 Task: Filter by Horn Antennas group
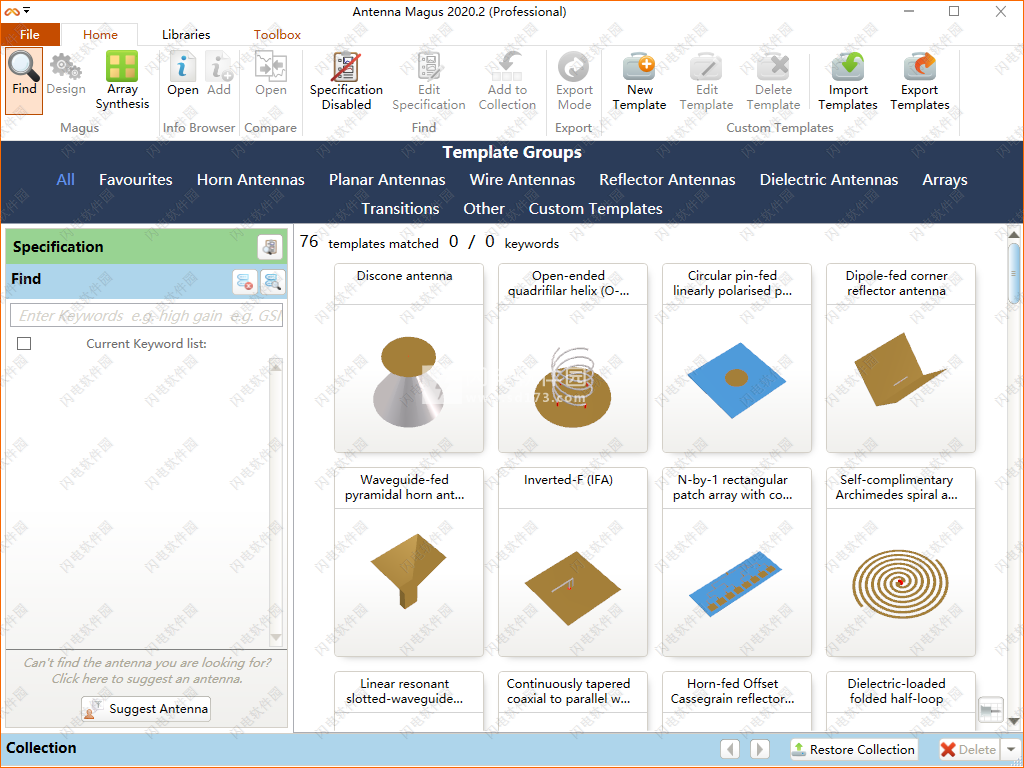(251, 180)
